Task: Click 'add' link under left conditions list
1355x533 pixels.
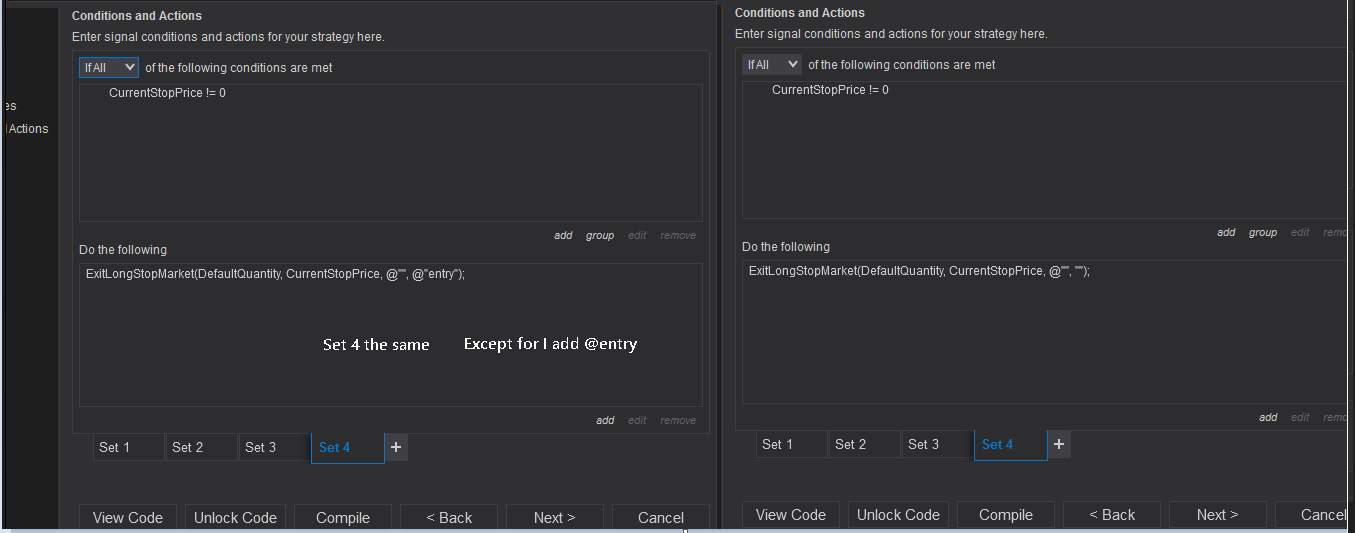Action: [563, 236]
